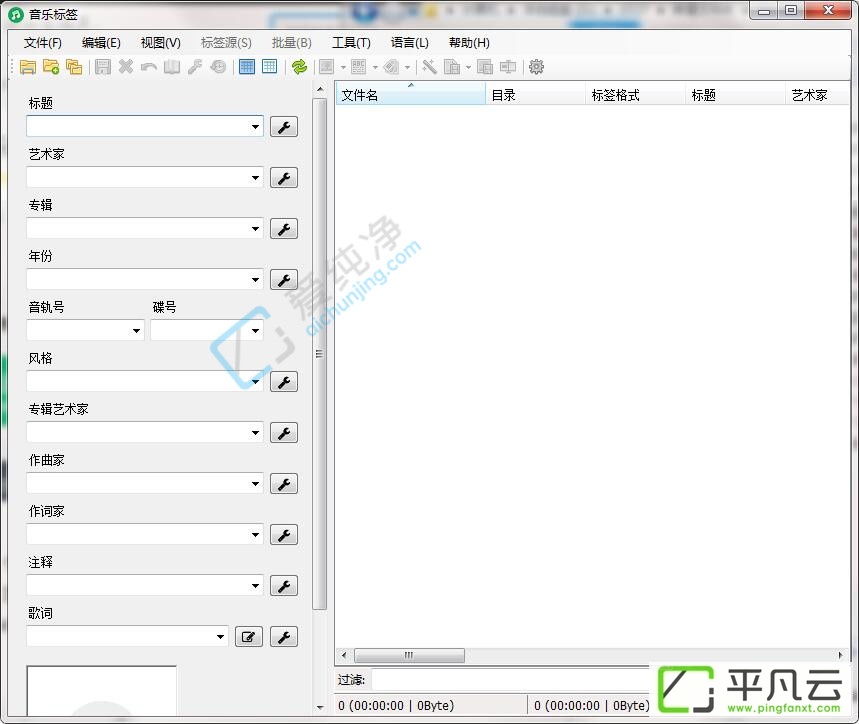Open the 视图(V) menu
Image resolution: width=859 pixels, height=724 pixels.
161,43
